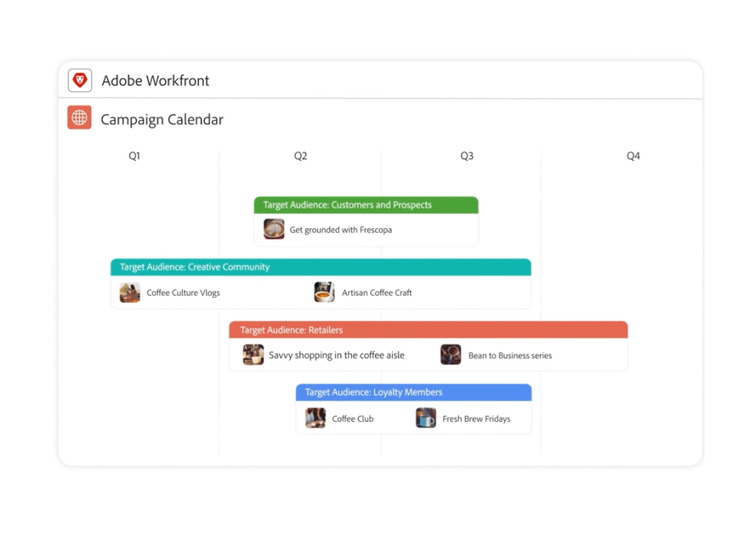Click the blue Loyalty Members audience bar
750x547 pixels.
click(x=413, y=392)
